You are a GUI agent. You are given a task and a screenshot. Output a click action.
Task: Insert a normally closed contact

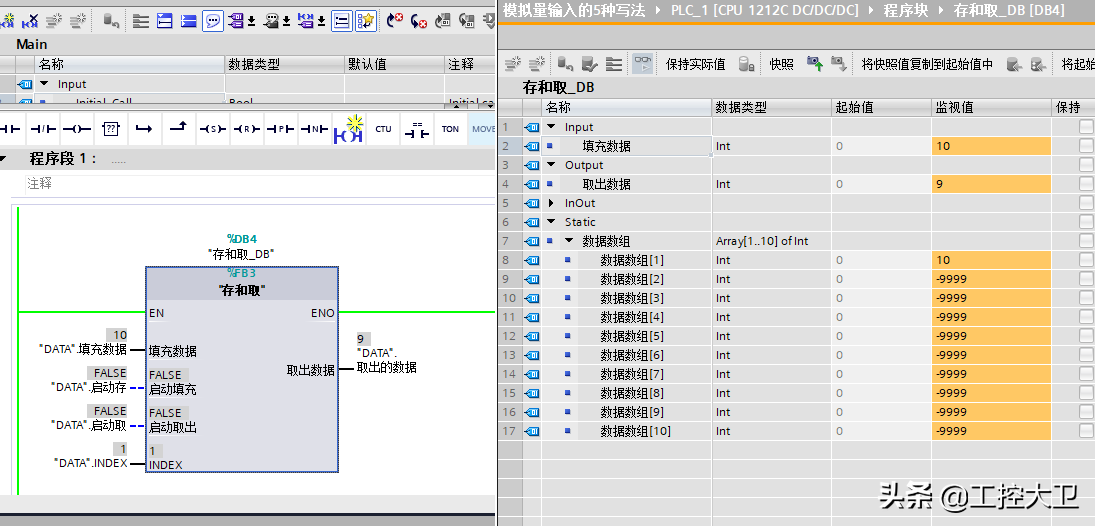point(43,129)
